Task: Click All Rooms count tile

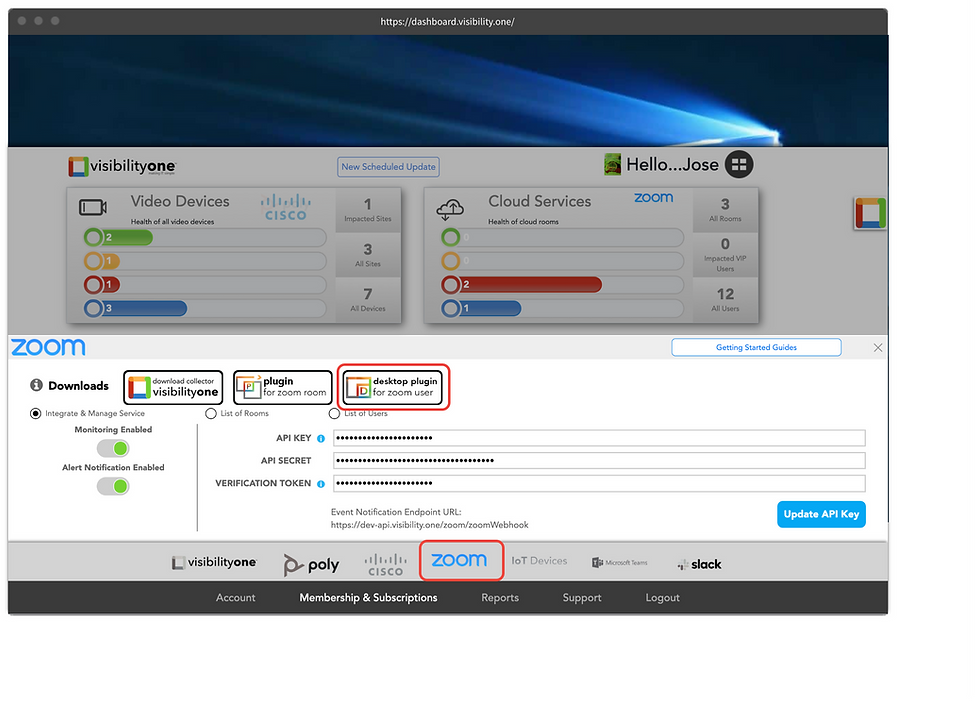Action: (x=725, y=210)
